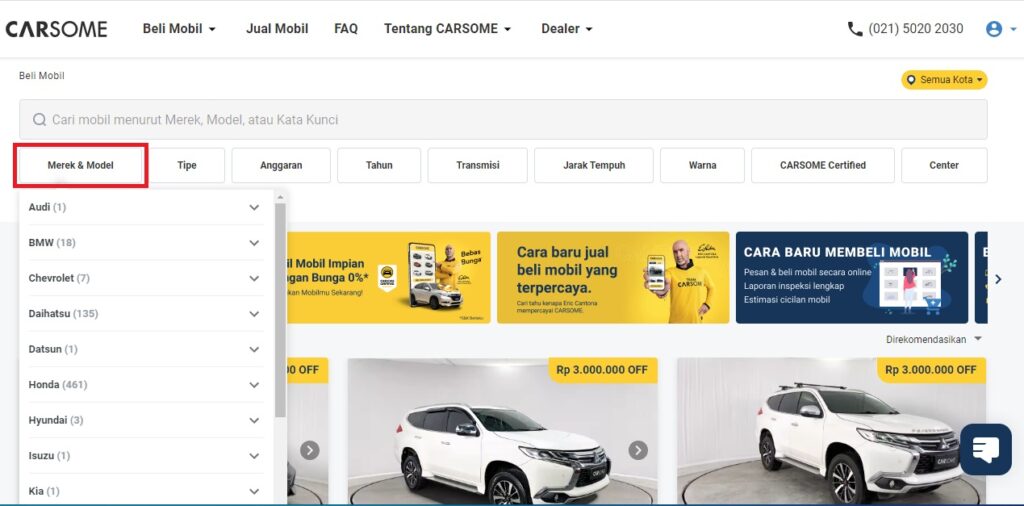Select the Chevrolet (7) brand text

[59, 278]
